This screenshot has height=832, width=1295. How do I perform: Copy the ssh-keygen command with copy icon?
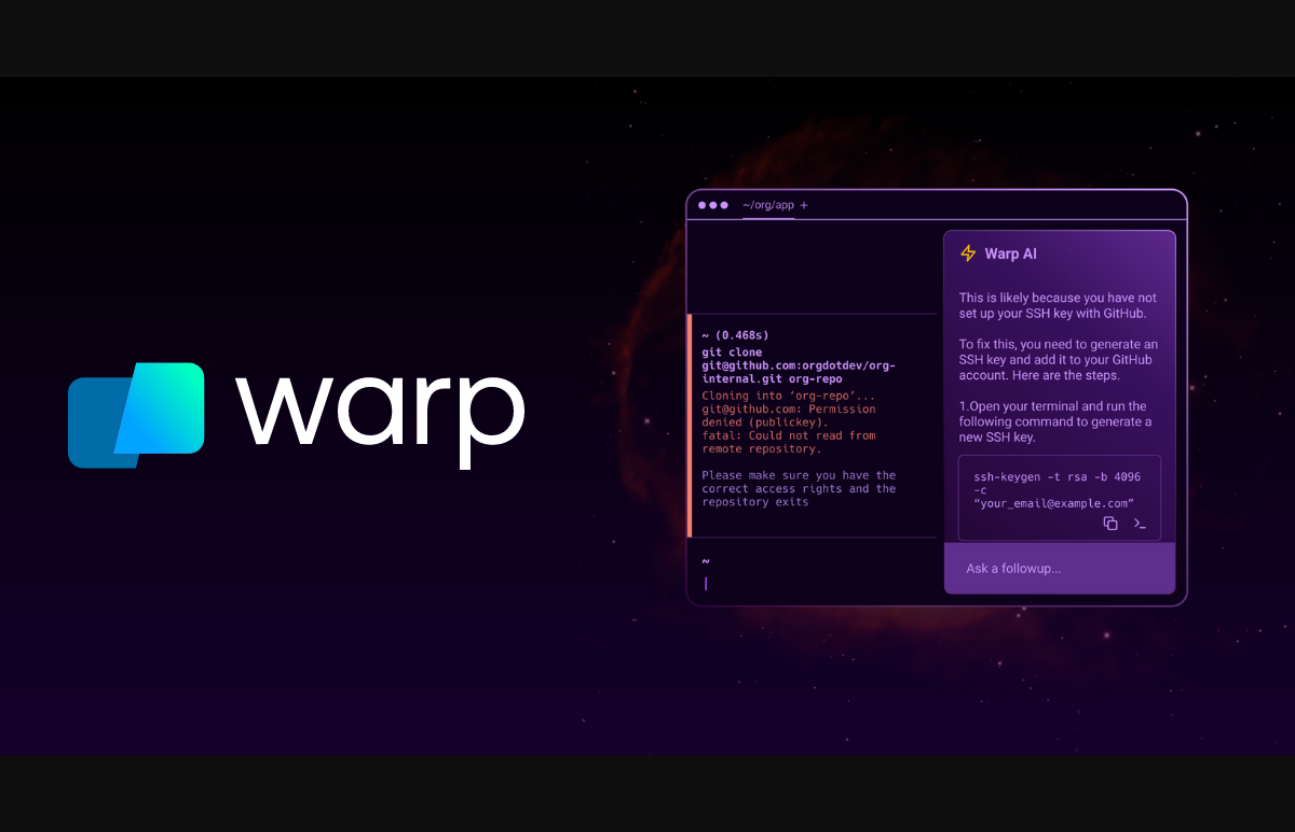pyautogui.click(x=1110, y=523)
